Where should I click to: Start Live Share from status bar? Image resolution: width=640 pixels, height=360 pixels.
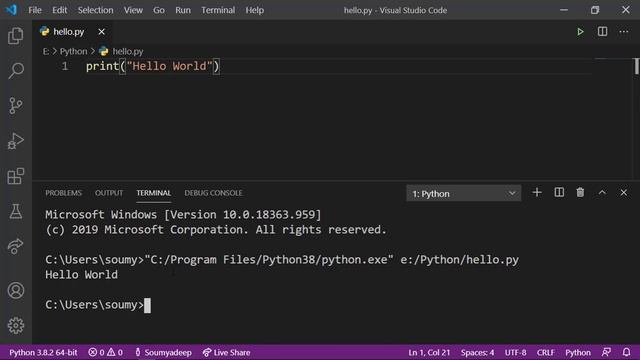(227, 352)
